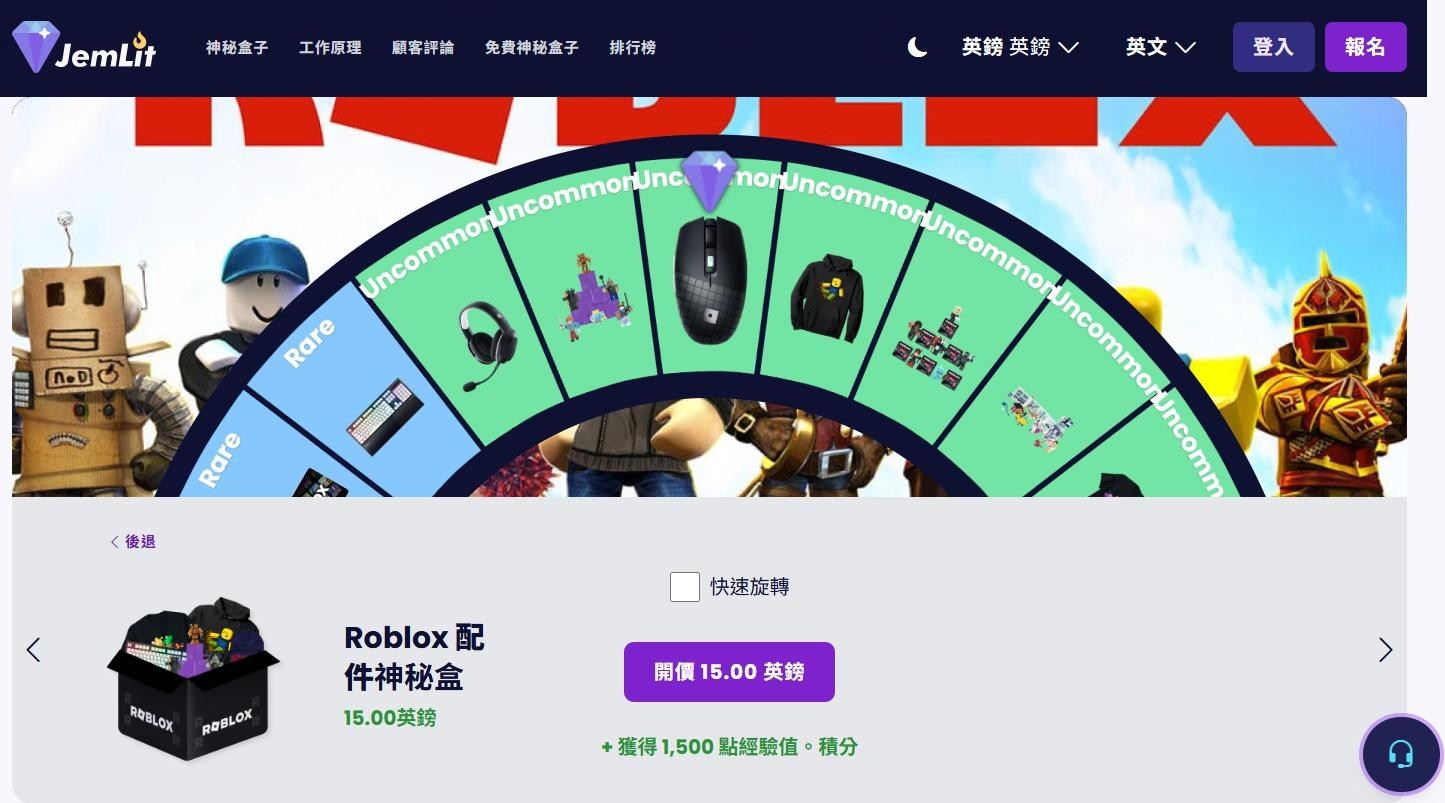The height and width of the screenshot is (803, 1445).
Task: Select the black hoodie prize segment
Action: (x=826, y=296)
